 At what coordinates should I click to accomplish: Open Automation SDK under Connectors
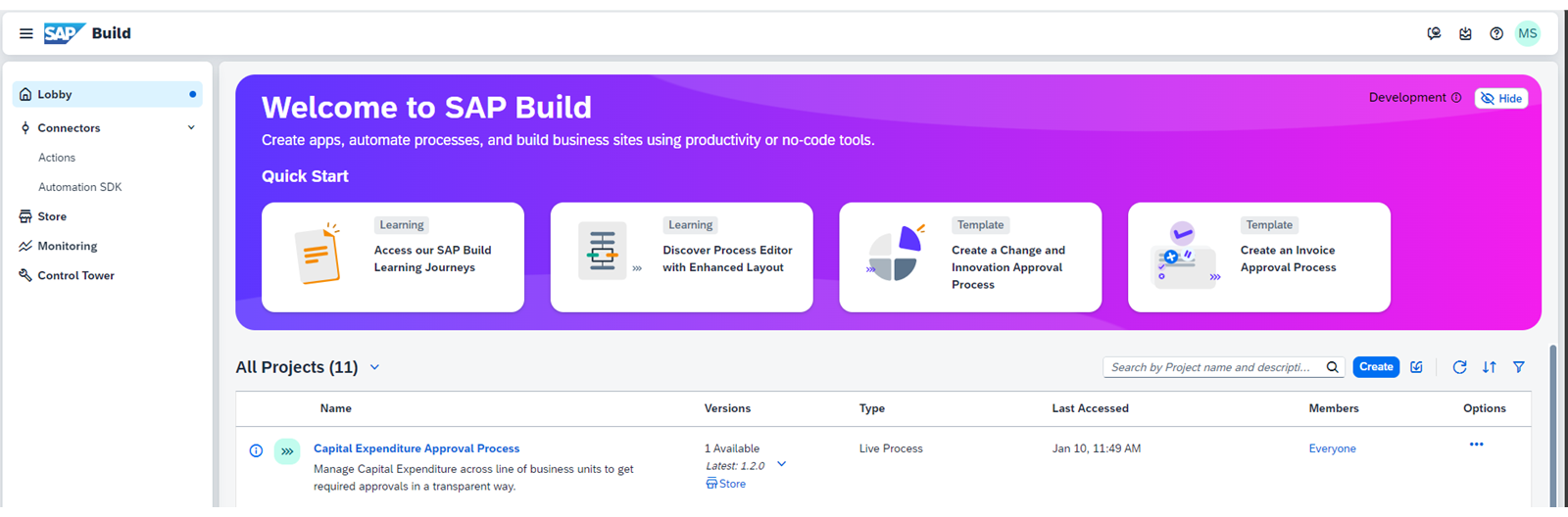(x=80, y=187)
